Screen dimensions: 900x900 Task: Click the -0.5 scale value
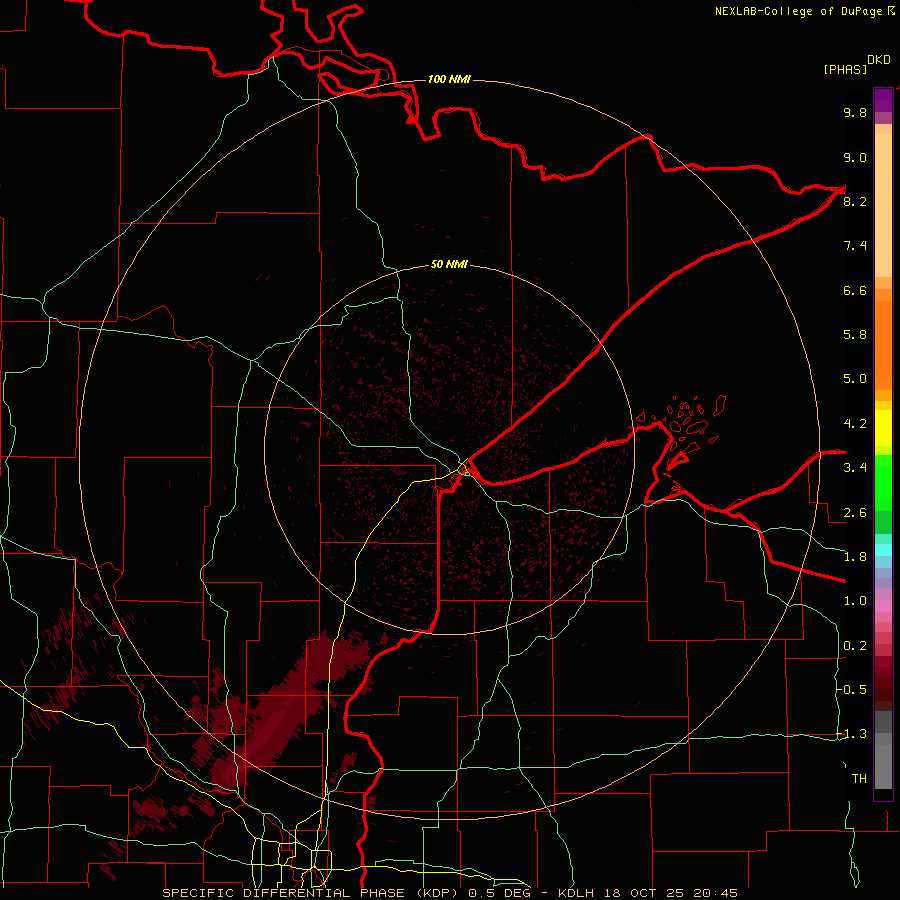click(852, 689)
